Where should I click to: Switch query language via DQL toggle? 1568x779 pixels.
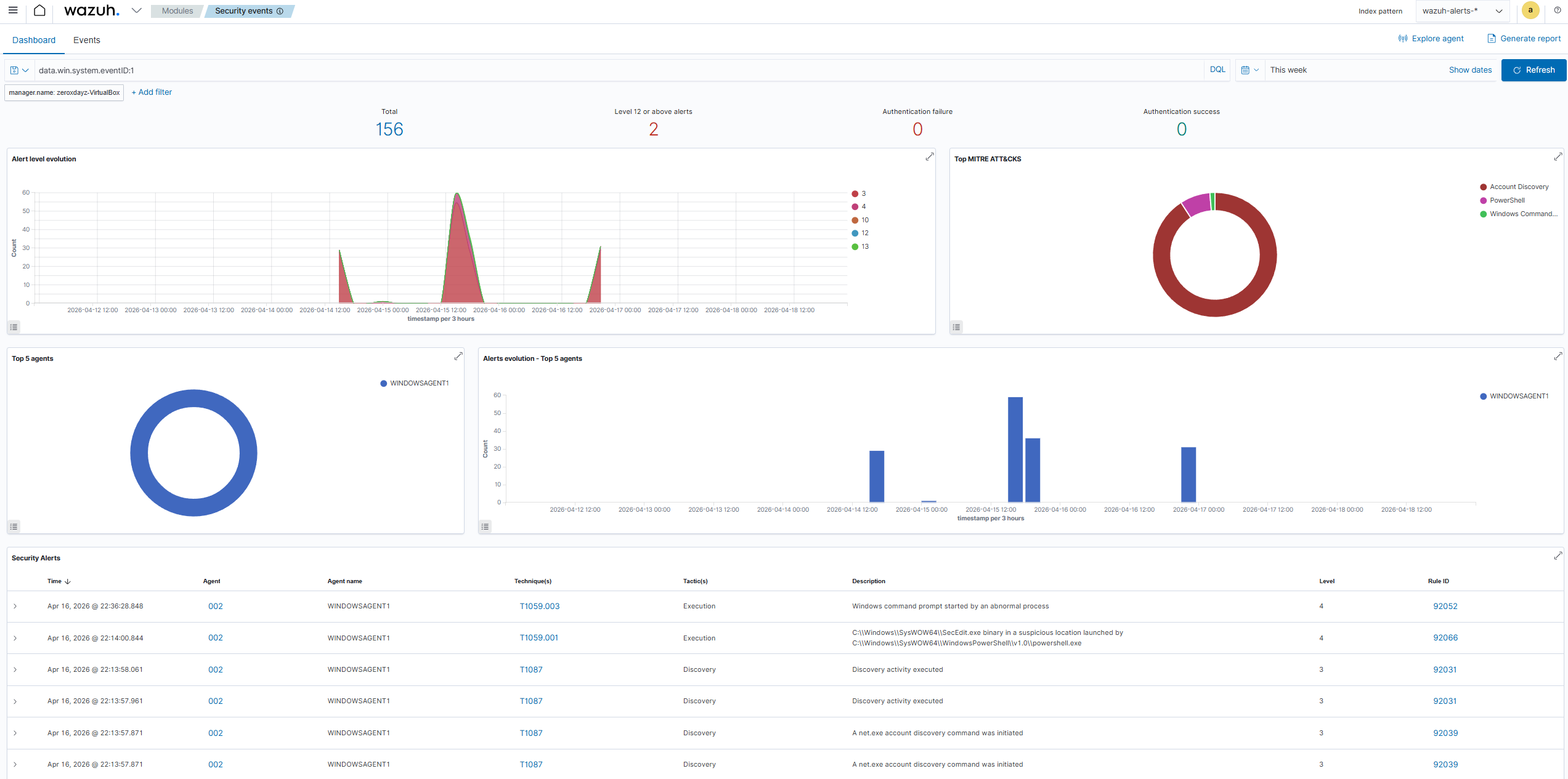pos(1217,70)
